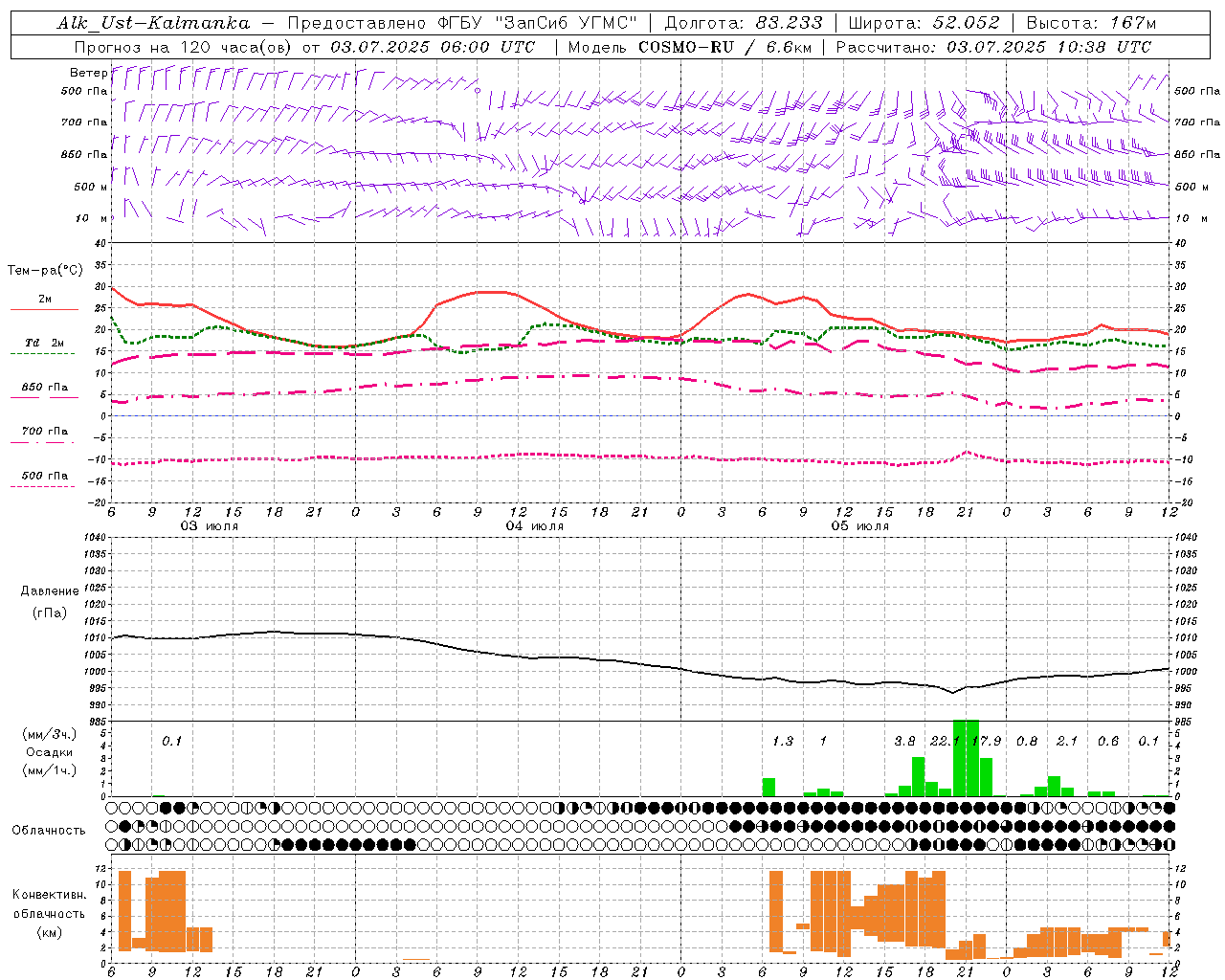This screenshot has height=980, width=1225.
Task: Click the 500 гПа dotted temperature legend line
Action: pos(43,486)
